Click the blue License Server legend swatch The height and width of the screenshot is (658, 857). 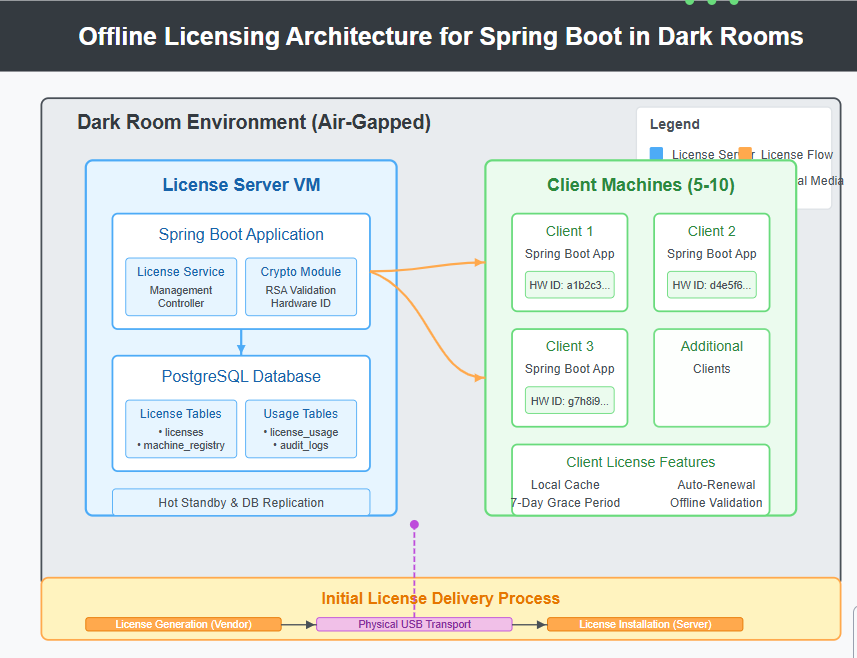[655, 154]
